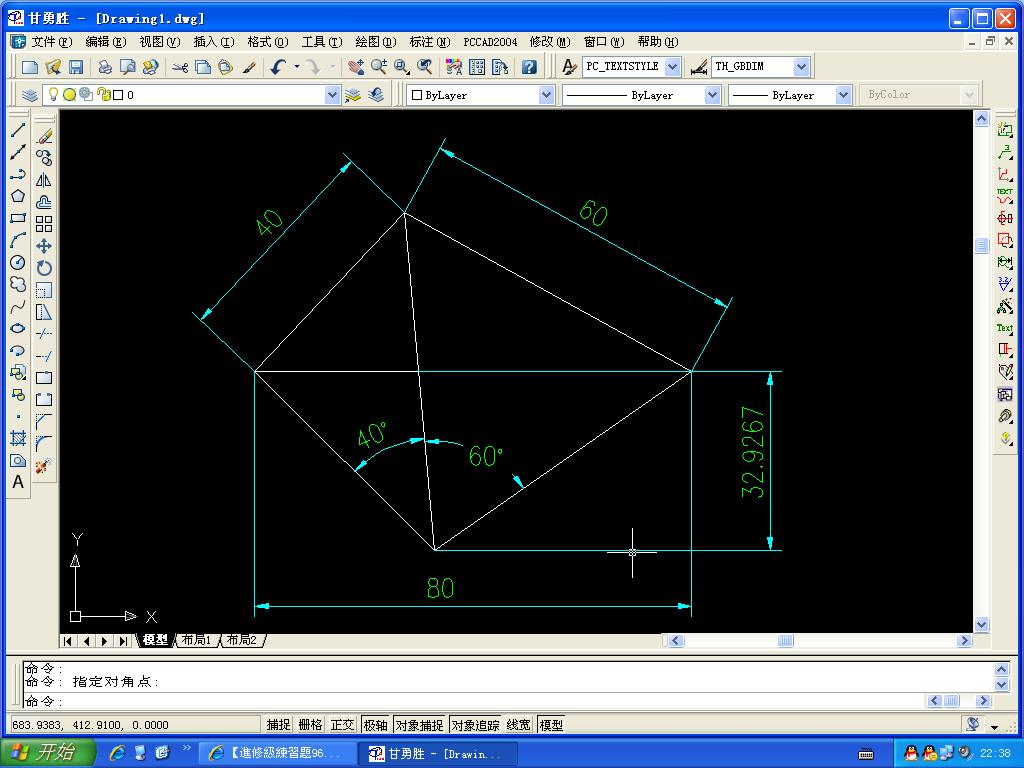1024x768 pixels.
Task: Switch to the 布局1 tab
Action: pos(196,640)
